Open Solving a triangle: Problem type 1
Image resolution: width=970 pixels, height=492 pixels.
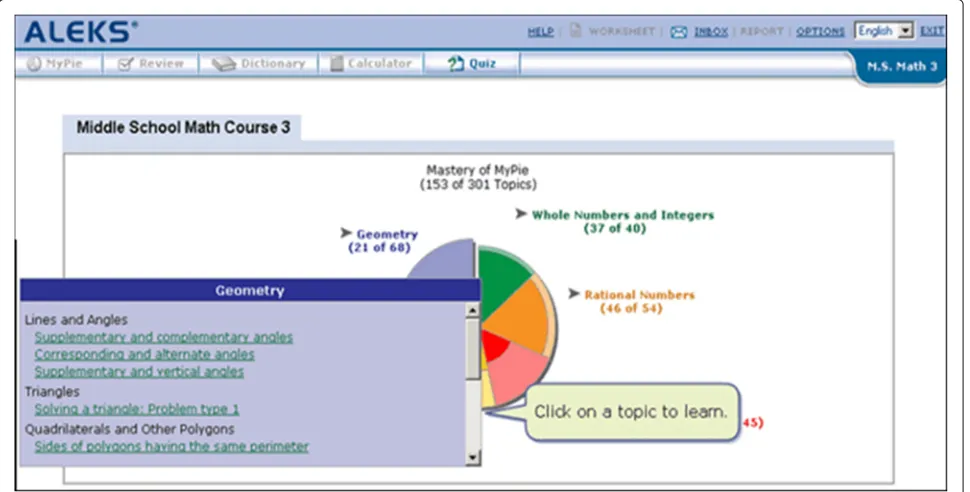click(137, 409)
